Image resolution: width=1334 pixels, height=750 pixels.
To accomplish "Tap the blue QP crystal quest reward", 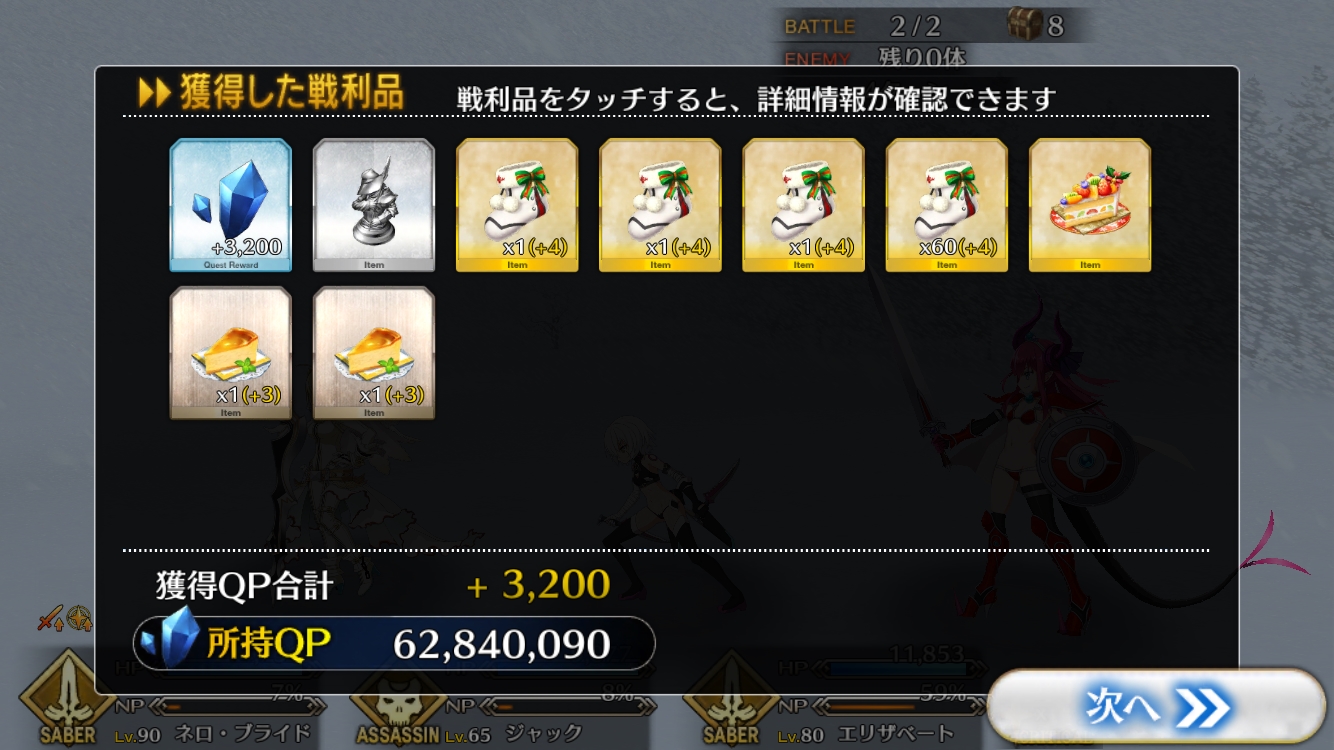I will click(230, 205).
